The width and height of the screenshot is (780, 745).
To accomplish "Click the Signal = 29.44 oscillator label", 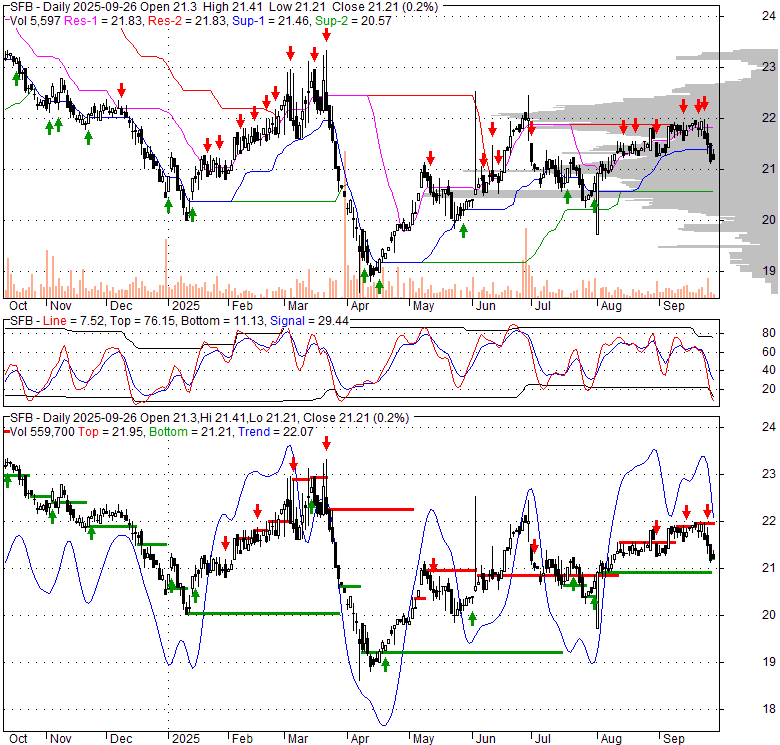I will 309,321.
